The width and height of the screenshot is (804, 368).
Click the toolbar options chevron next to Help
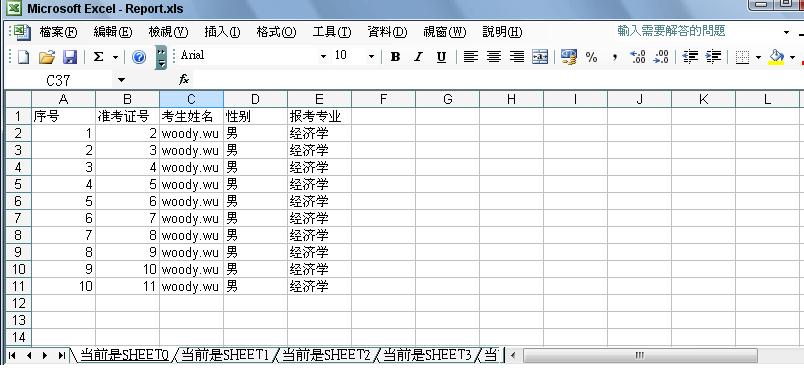tap(161, 57)
